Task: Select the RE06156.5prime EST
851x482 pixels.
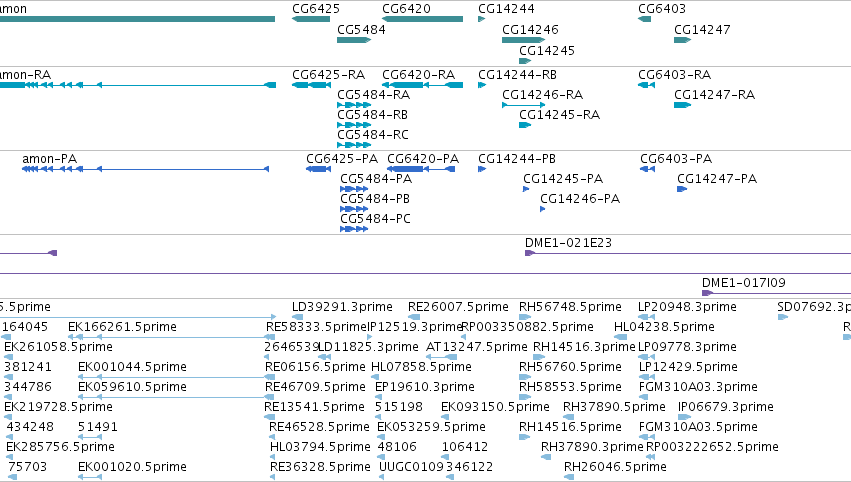Action: click(x=270, y=377)
